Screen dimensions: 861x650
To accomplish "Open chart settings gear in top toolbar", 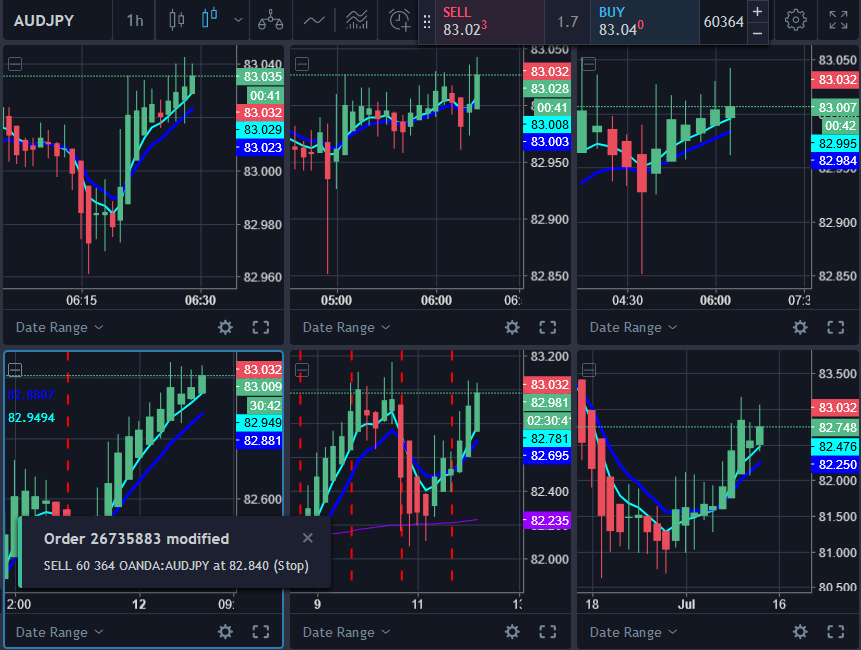I will pyautogui.click(x=796, y=20).
